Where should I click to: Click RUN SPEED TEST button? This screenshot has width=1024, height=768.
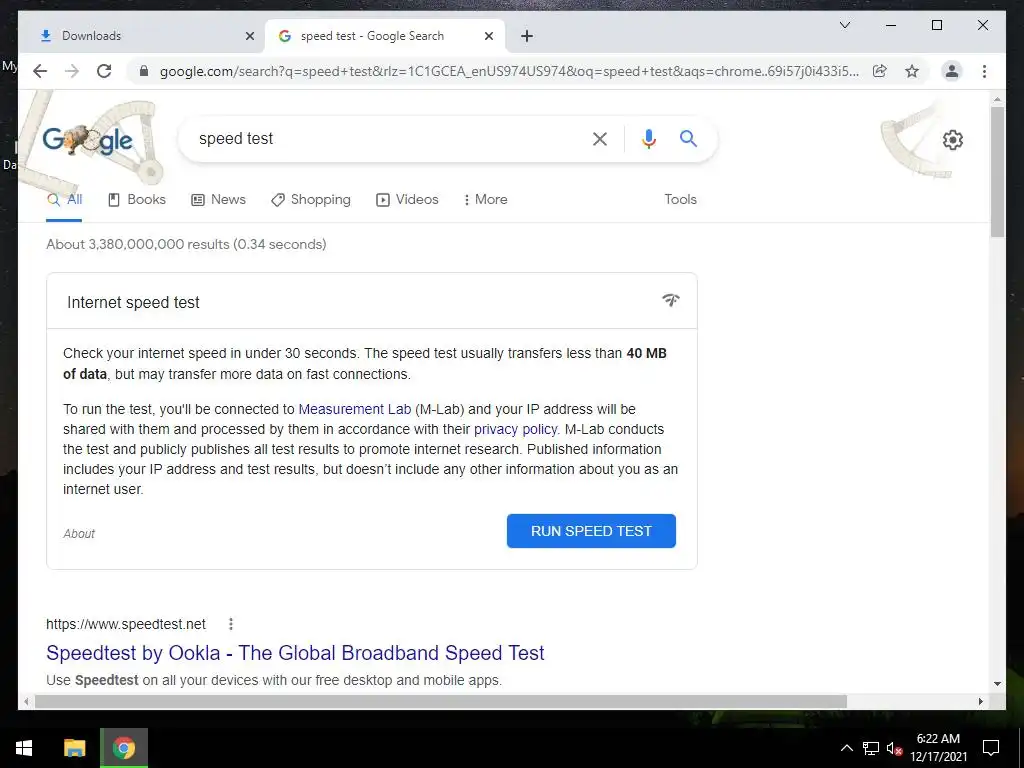591,531
